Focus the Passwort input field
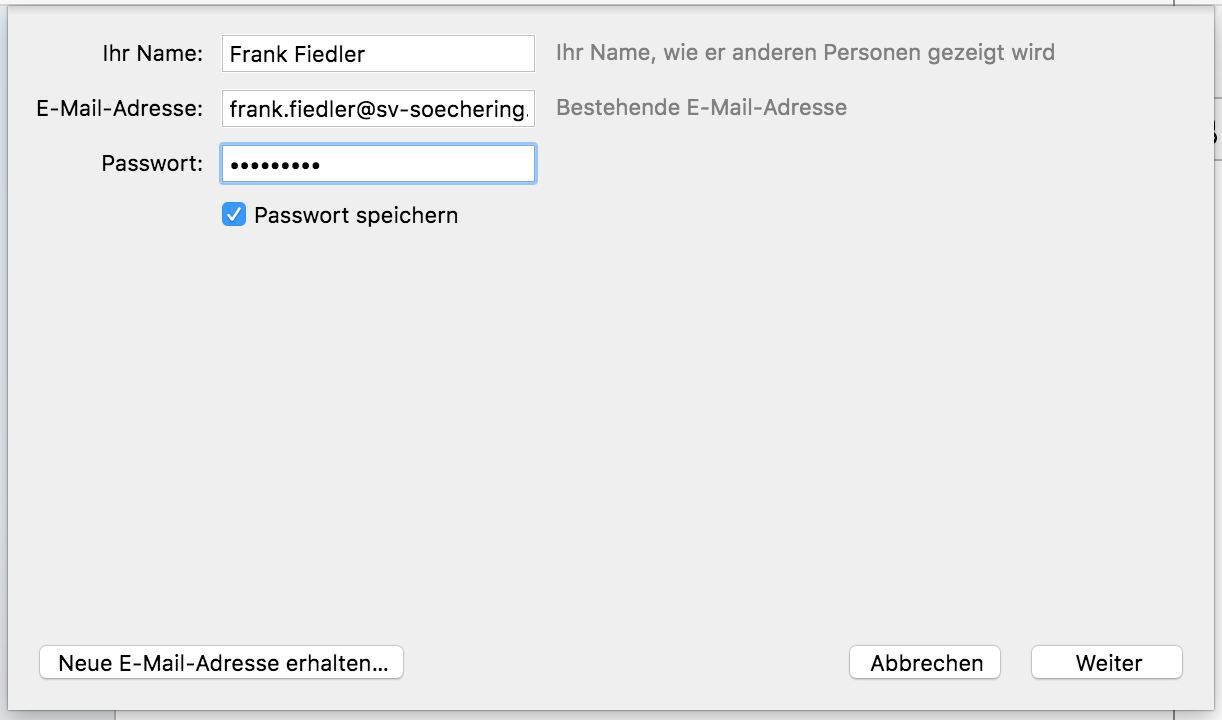The image size is (1222, 720). pos(378,164)
